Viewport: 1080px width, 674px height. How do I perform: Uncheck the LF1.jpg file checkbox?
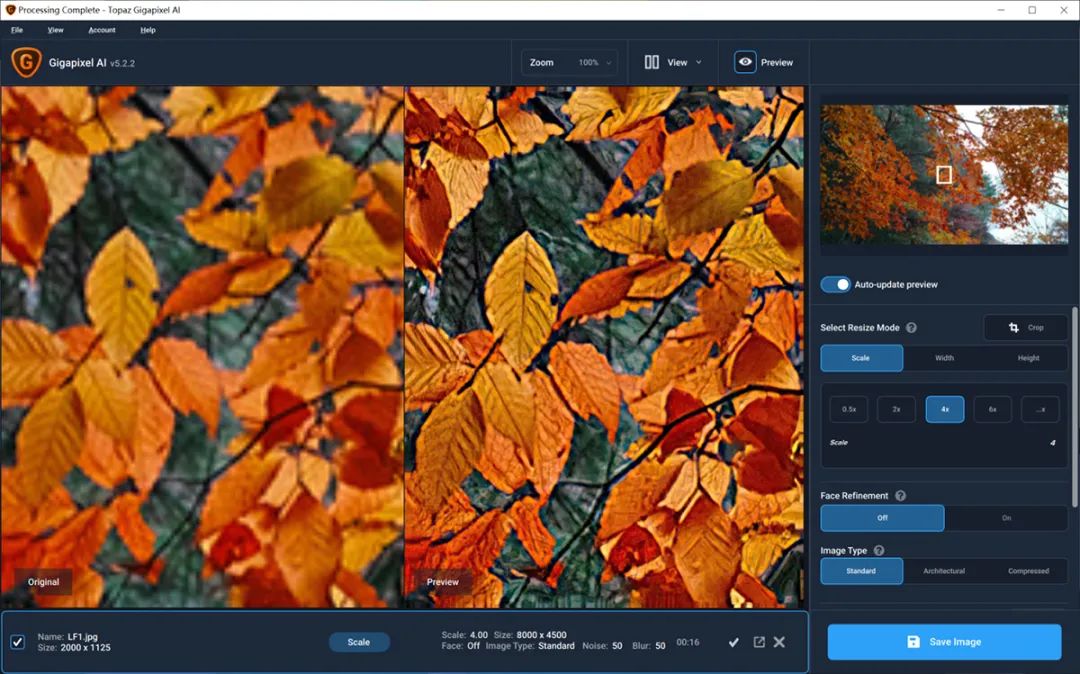pyautogui.click(x=18, y=642)
